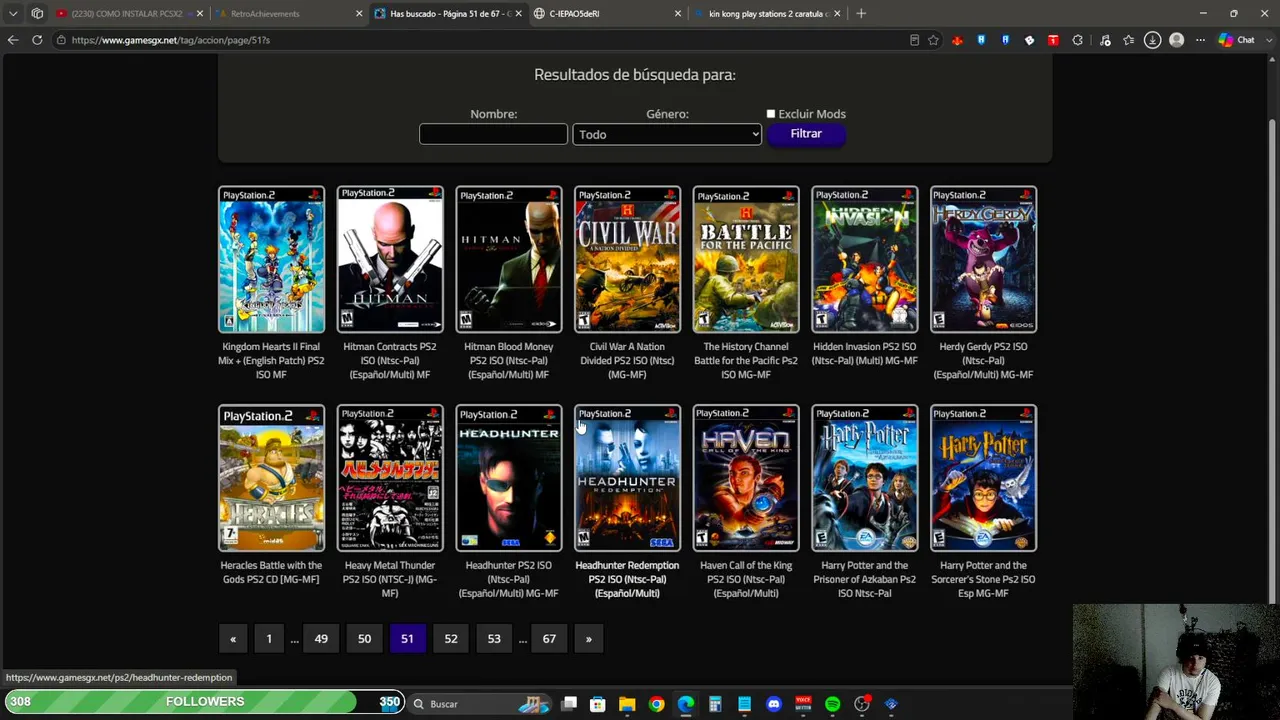
Task: Open the Copilot Chat button
Action: click(1236, 40)
